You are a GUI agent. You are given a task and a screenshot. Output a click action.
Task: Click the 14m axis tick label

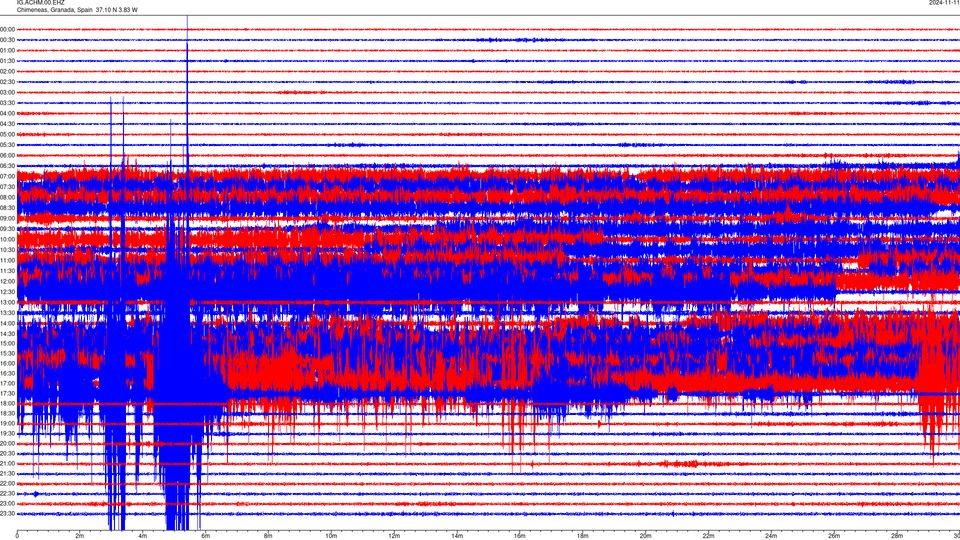pyautogui.click(x=457, y=536)
